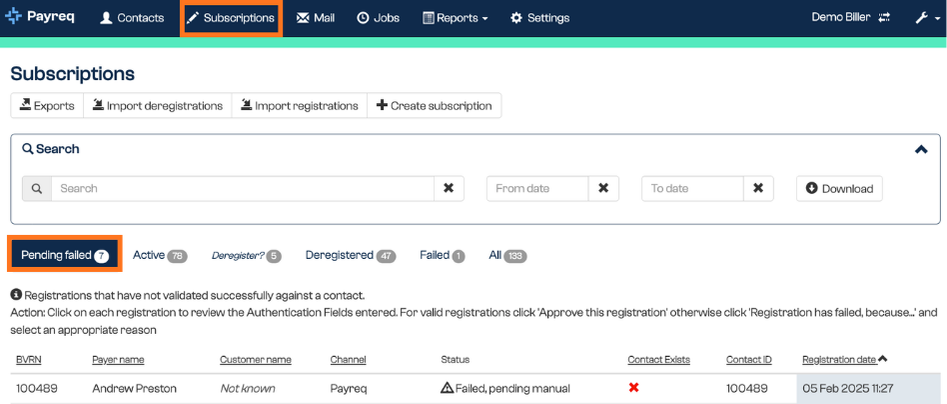Click the switch biller arrows icon

[x=884, y=18]
